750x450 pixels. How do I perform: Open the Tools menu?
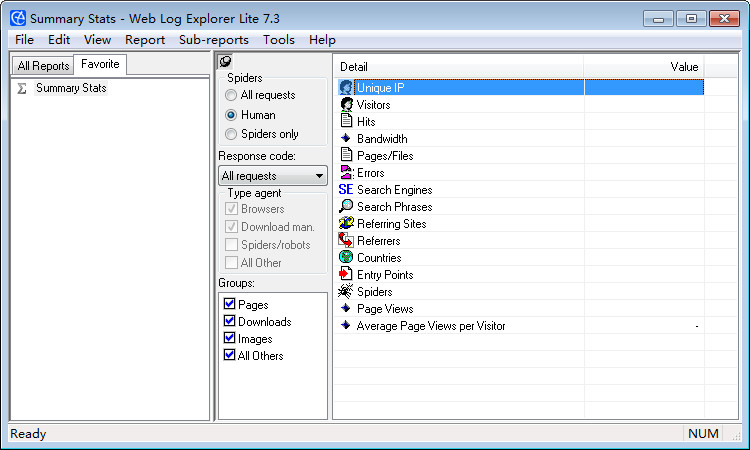tap(279, 40)
